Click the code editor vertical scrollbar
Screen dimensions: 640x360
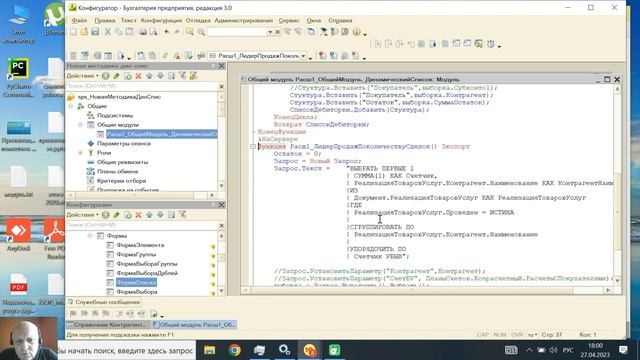click(x=617, y=184)
